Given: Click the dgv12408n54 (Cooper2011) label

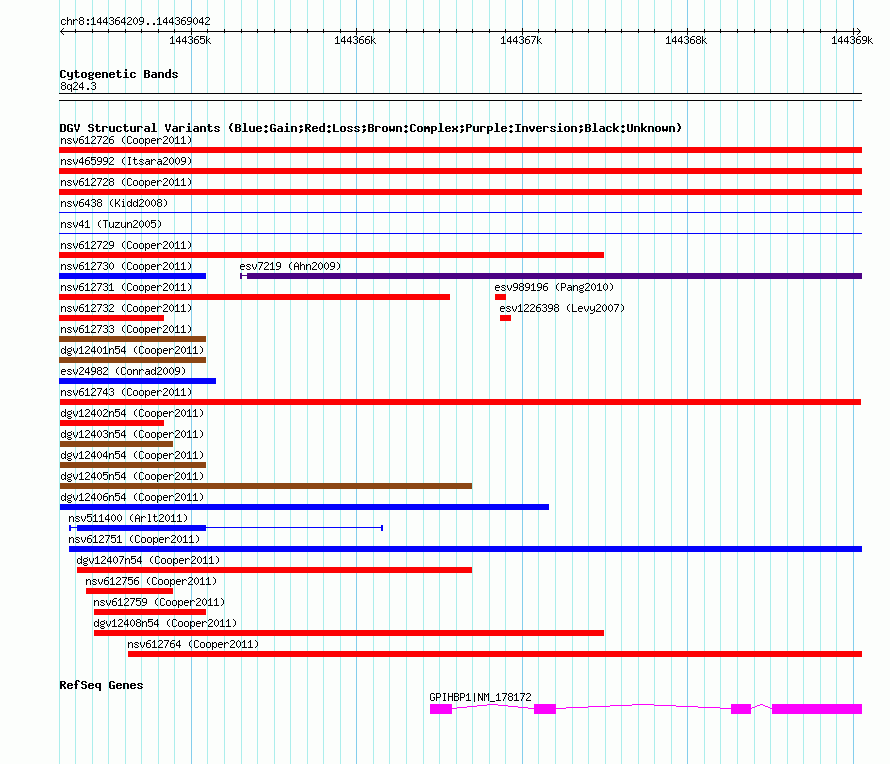Looking at the screenshot, I should 165,623.
